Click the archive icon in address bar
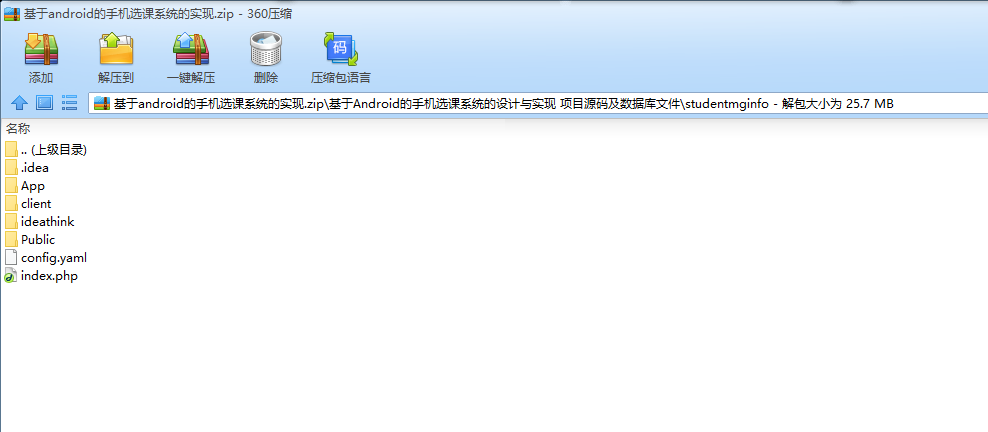 102,104
